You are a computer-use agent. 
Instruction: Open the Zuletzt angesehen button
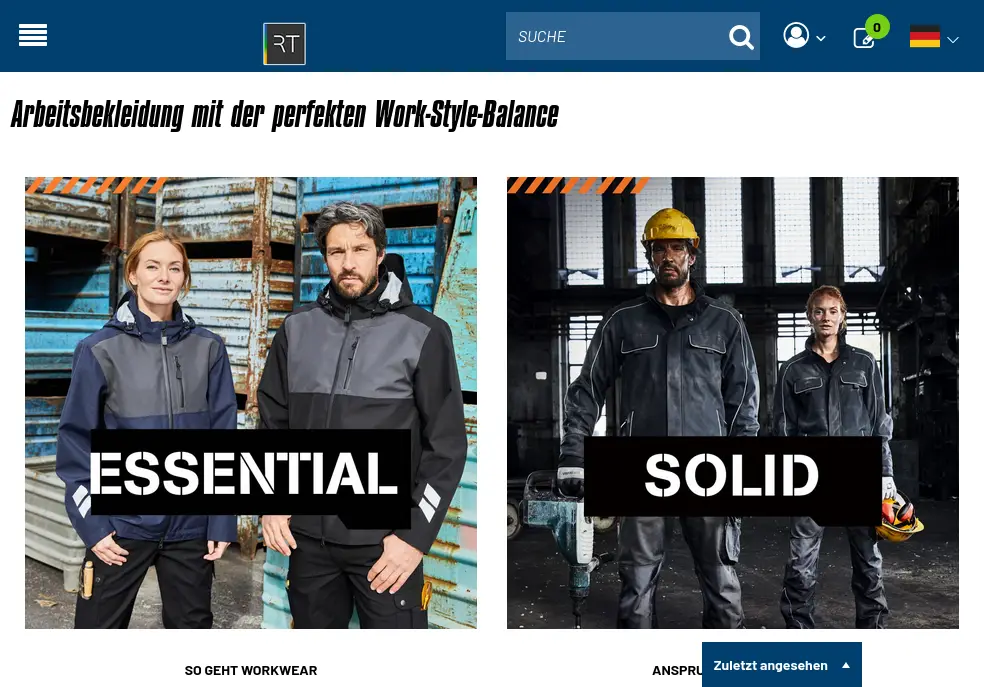coord(781,664)
